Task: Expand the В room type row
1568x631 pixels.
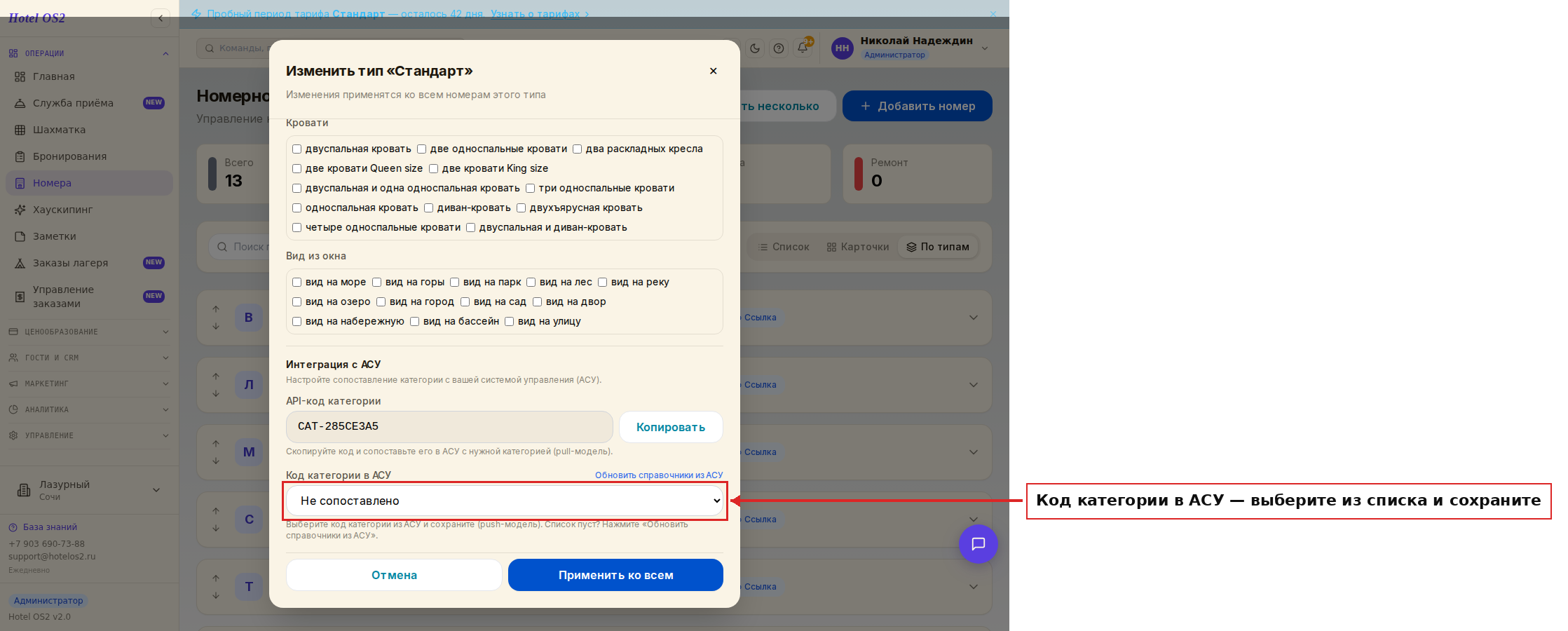Action: coord(974,318)
